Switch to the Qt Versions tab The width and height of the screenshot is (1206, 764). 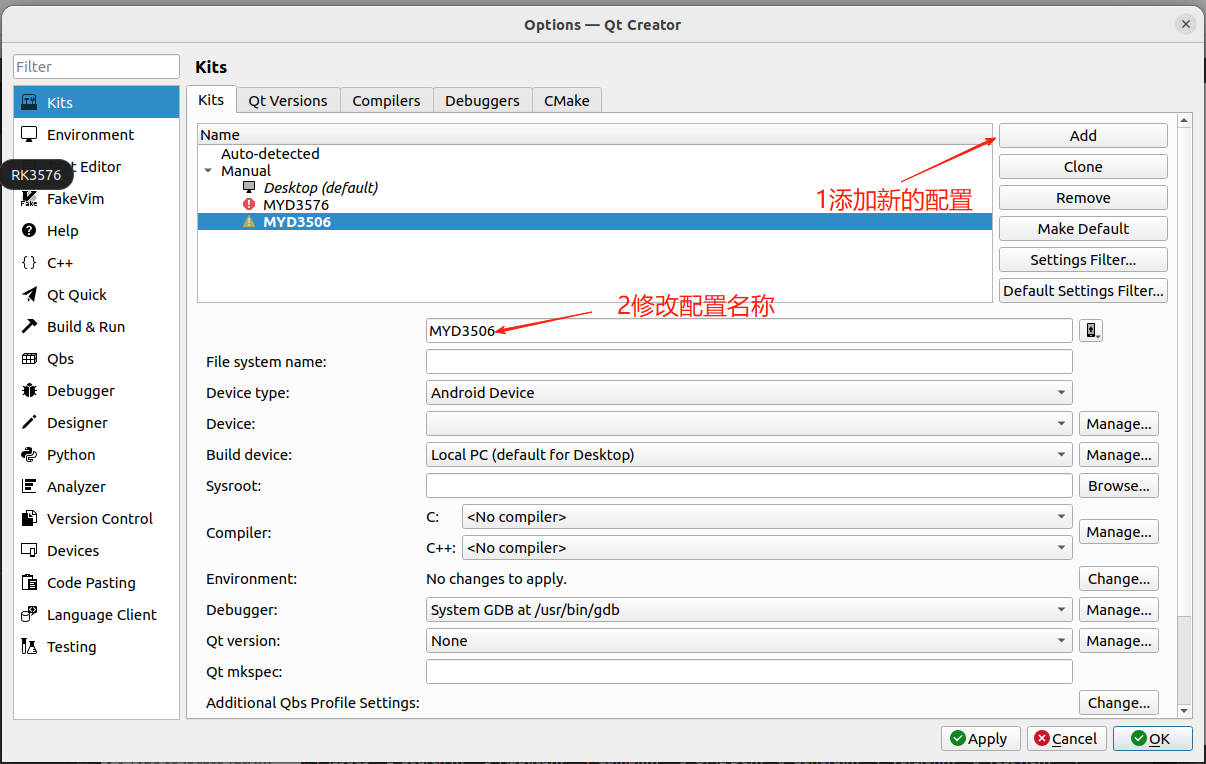(288, 100)
